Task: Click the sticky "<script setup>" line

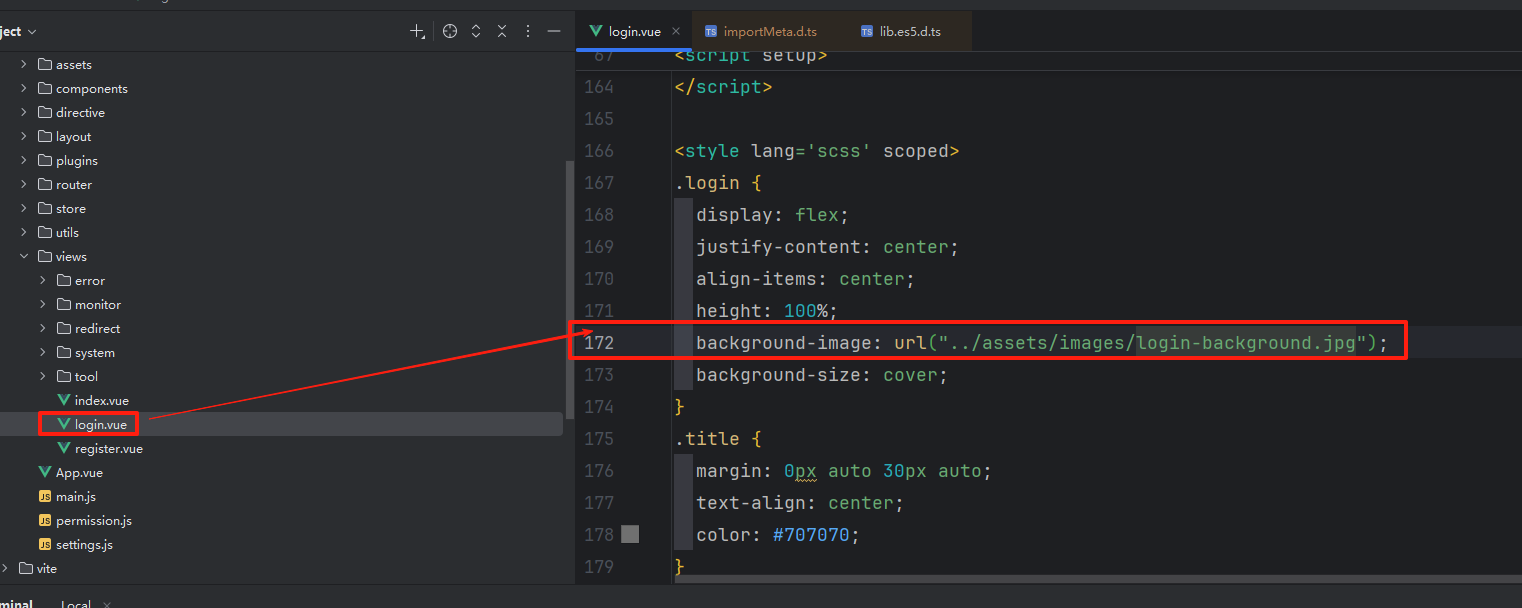Action: pos(750,57)
